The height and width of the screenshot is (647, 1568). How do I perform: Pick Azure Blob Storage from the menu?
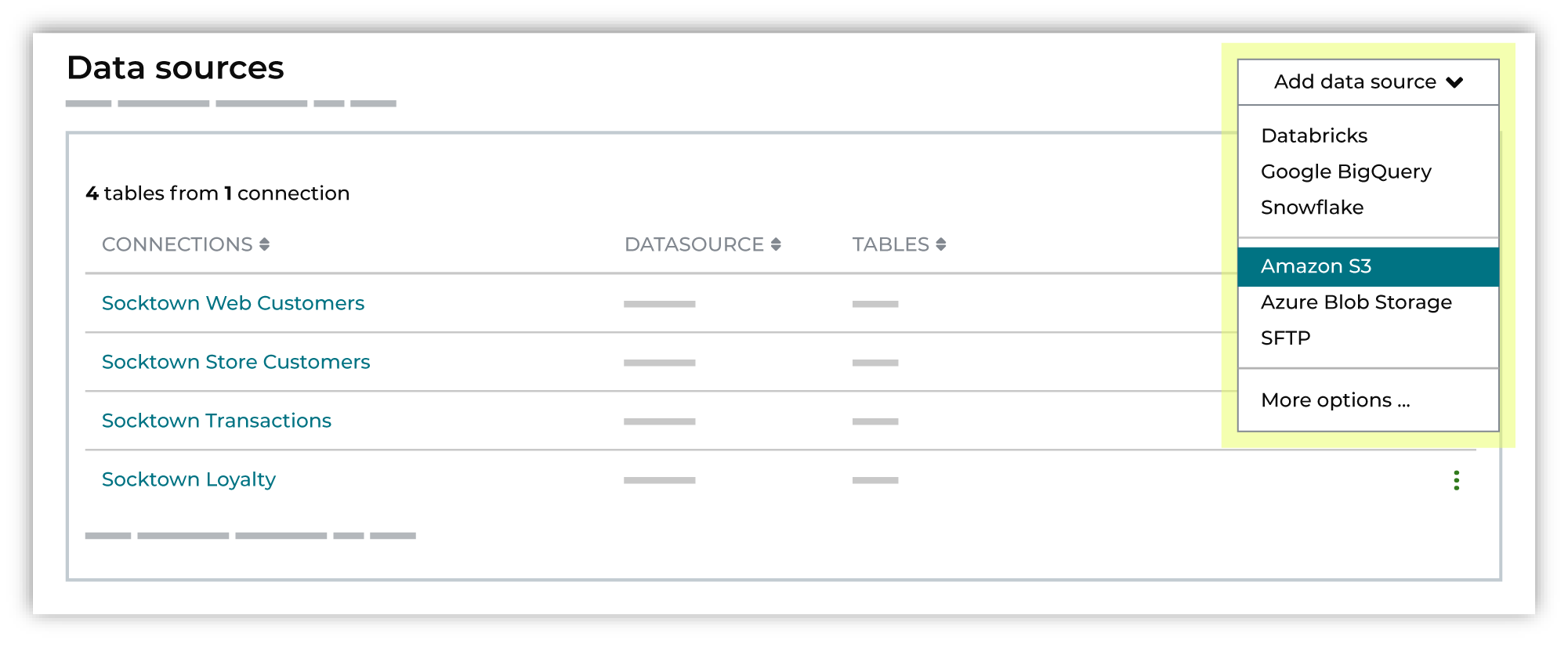1356,302
